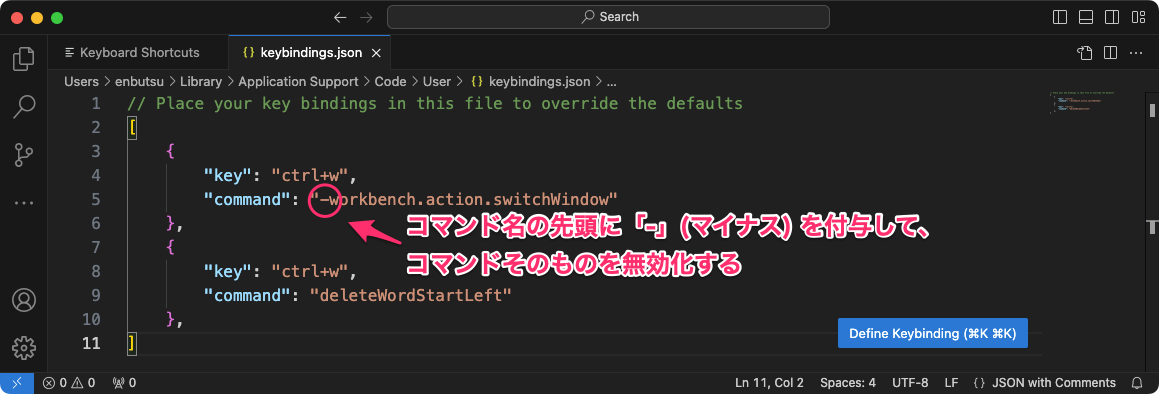1159x394 pixels.
Task: Open Remote Window indicator in status bar
Action: coord(17,383)
